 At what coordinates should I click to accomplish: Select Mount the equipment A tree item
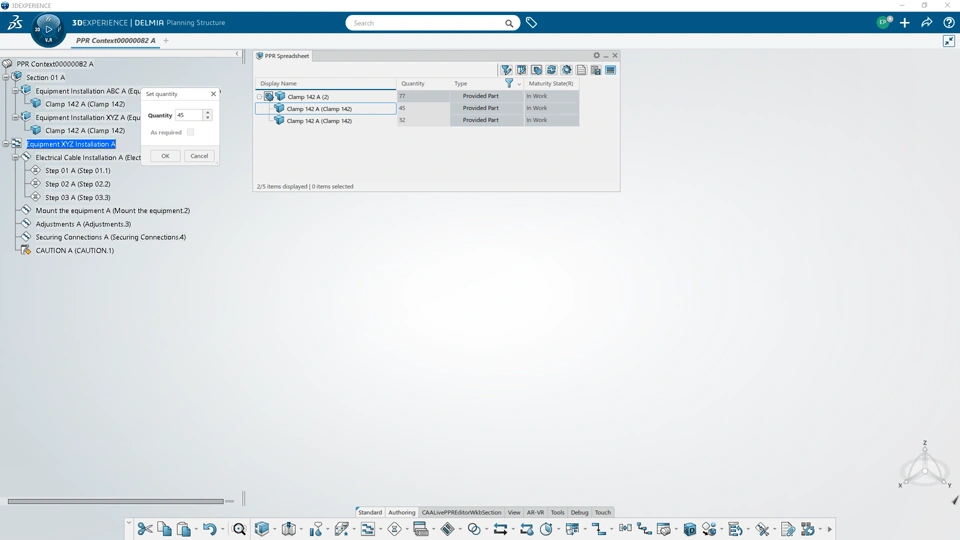pyautogui.click(x=113, y=211)
